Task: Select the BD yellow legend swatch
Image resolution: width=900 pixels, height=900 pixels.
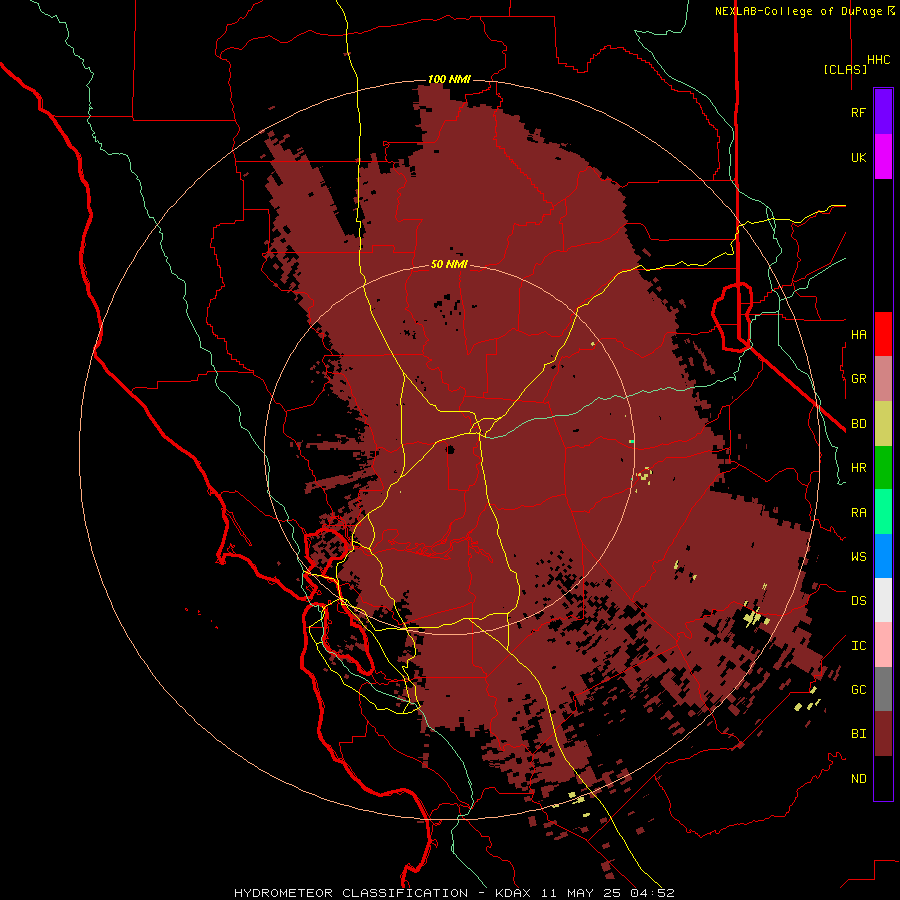Action: click(x=883, y=424)
